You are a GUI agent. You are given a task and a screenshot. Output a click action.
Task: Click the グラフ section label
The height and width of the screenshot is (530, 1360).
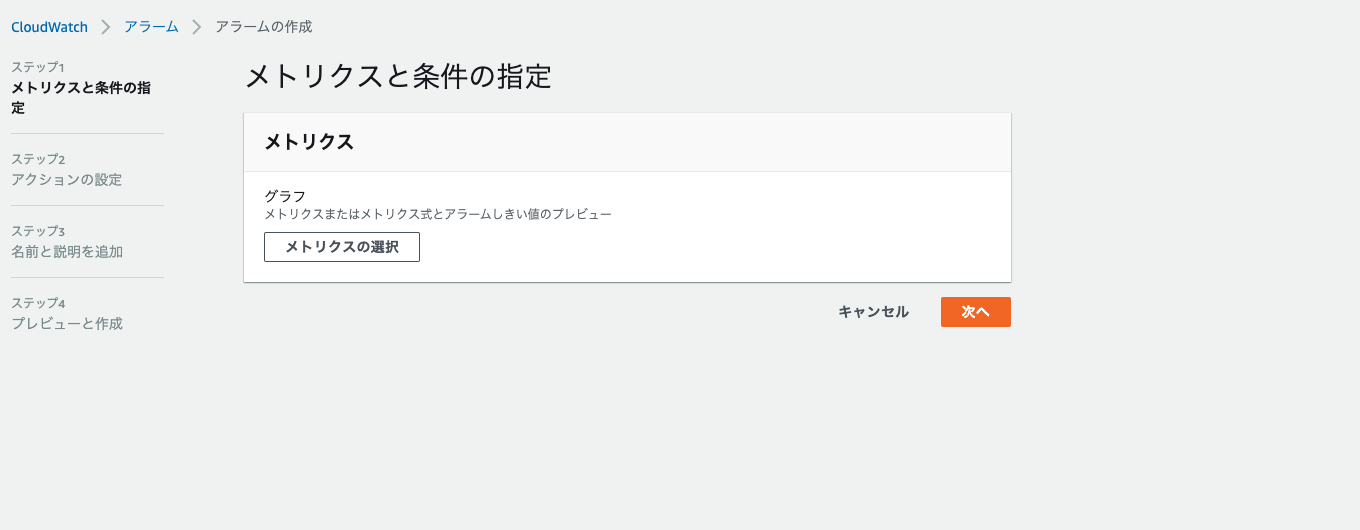coord(285,196)
